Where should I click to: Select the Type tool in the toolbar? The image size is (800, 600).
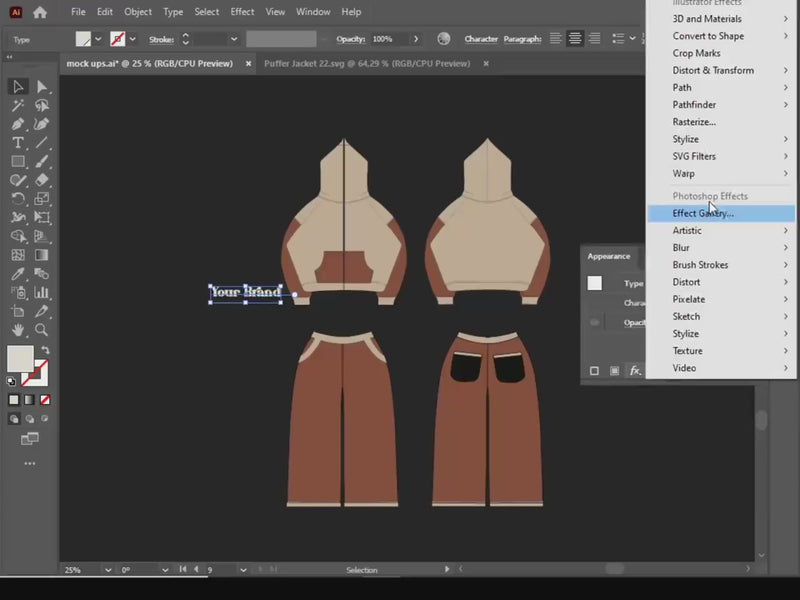pyautogui.click(x=18, y=143)
